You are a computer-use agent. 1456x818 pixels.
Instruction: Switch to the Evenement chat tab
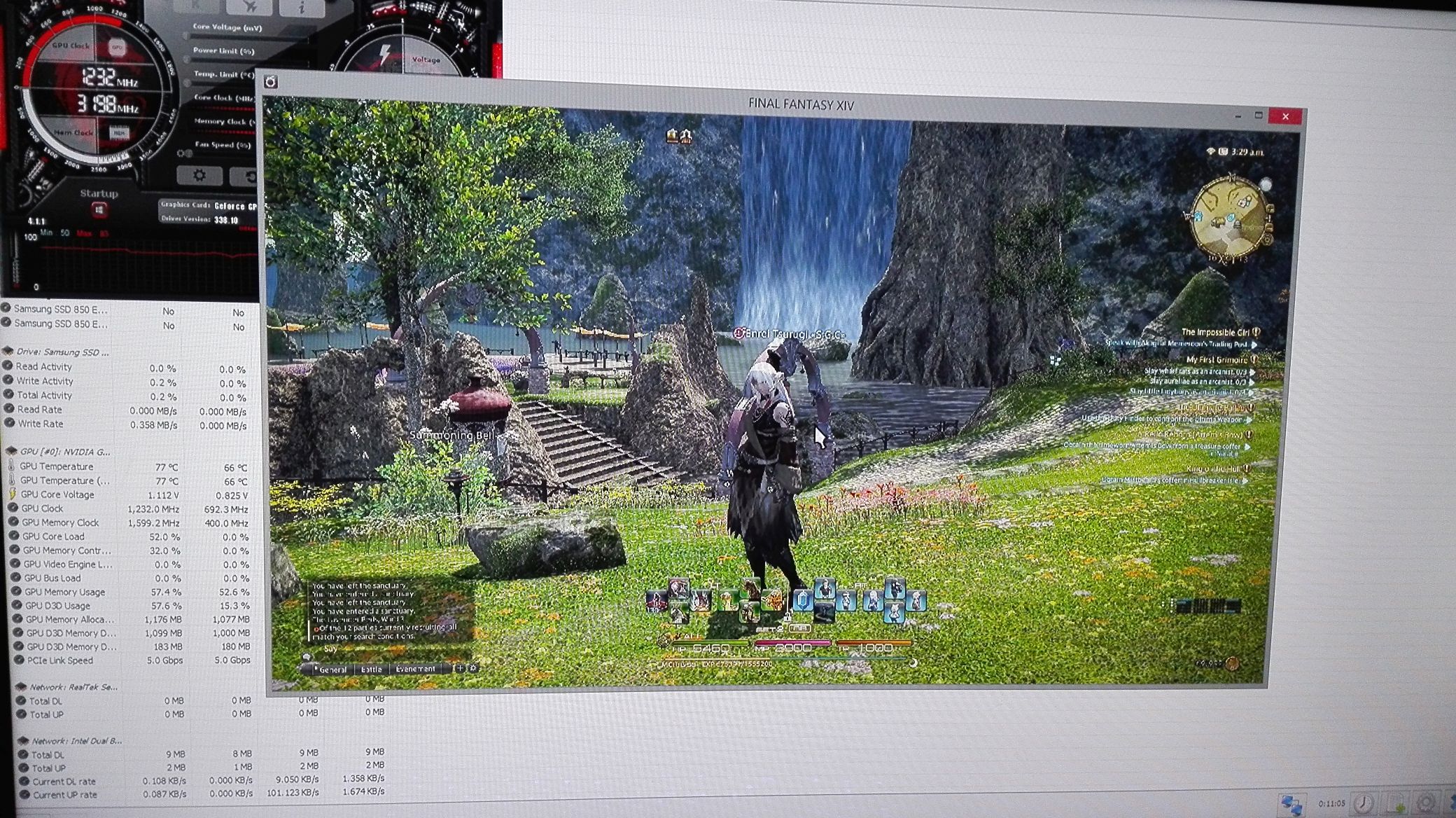click(x=415, y=669)
